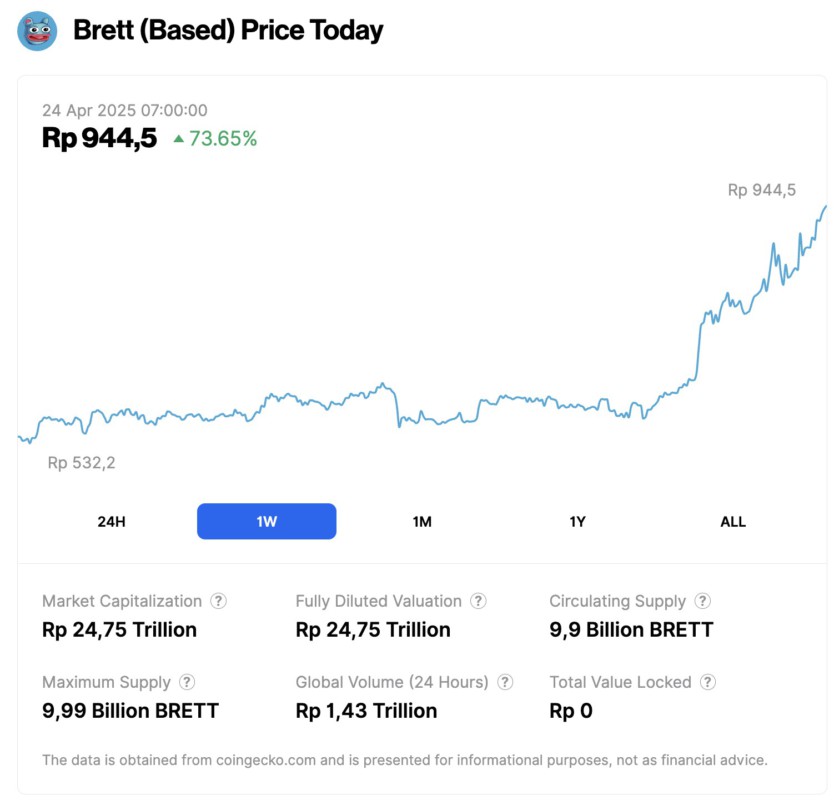The width and height of the screenshot is (834, 800).
Task: Click Fully Diluted Valuation question mark icon
Action: click(x=478, y=602)
